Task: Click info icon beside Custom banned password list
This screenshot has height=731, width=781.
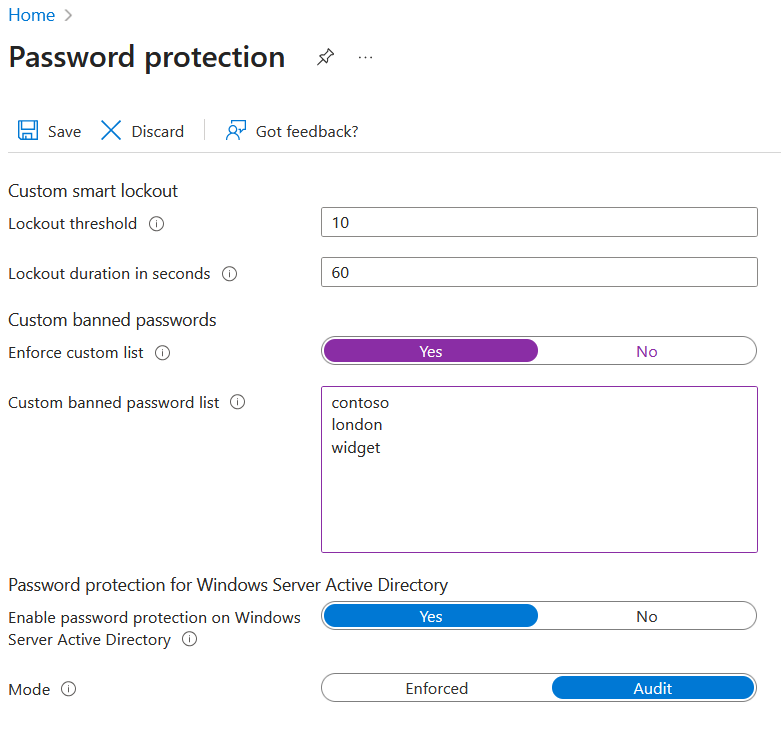Action: 238,403
